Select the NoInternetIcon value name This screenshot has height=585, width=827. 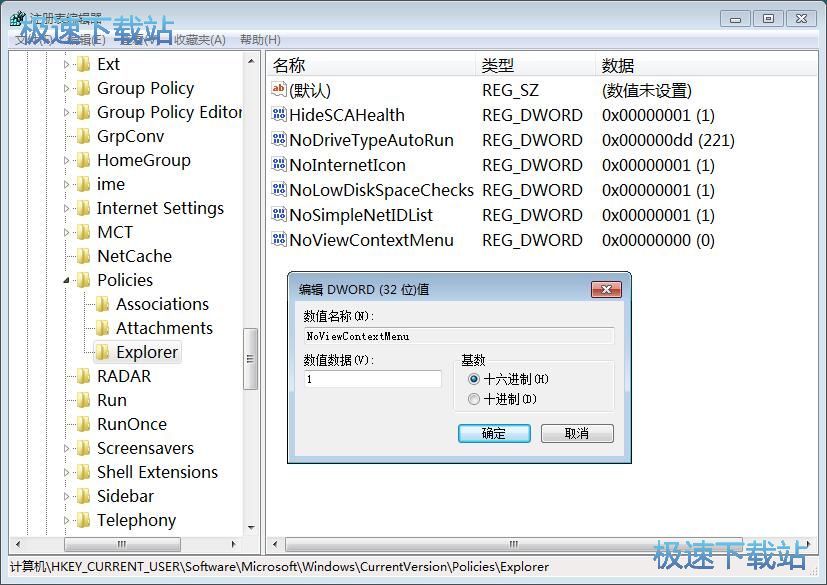[x=348, y=165]
